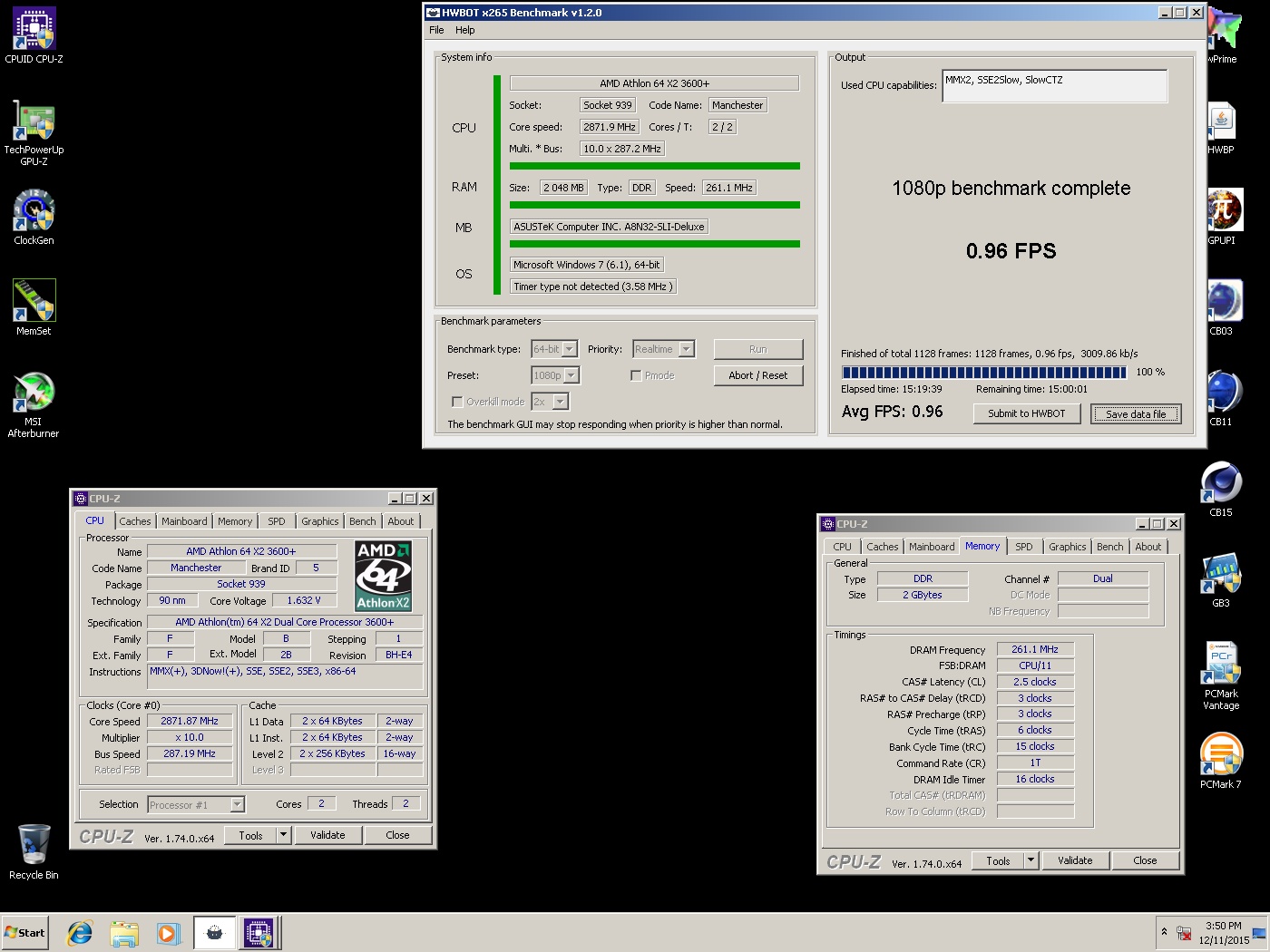Expand Tools dropdown arrow in left CPU-Z
The width and height of the screenshot is (1270, 952).
[283, 835]
